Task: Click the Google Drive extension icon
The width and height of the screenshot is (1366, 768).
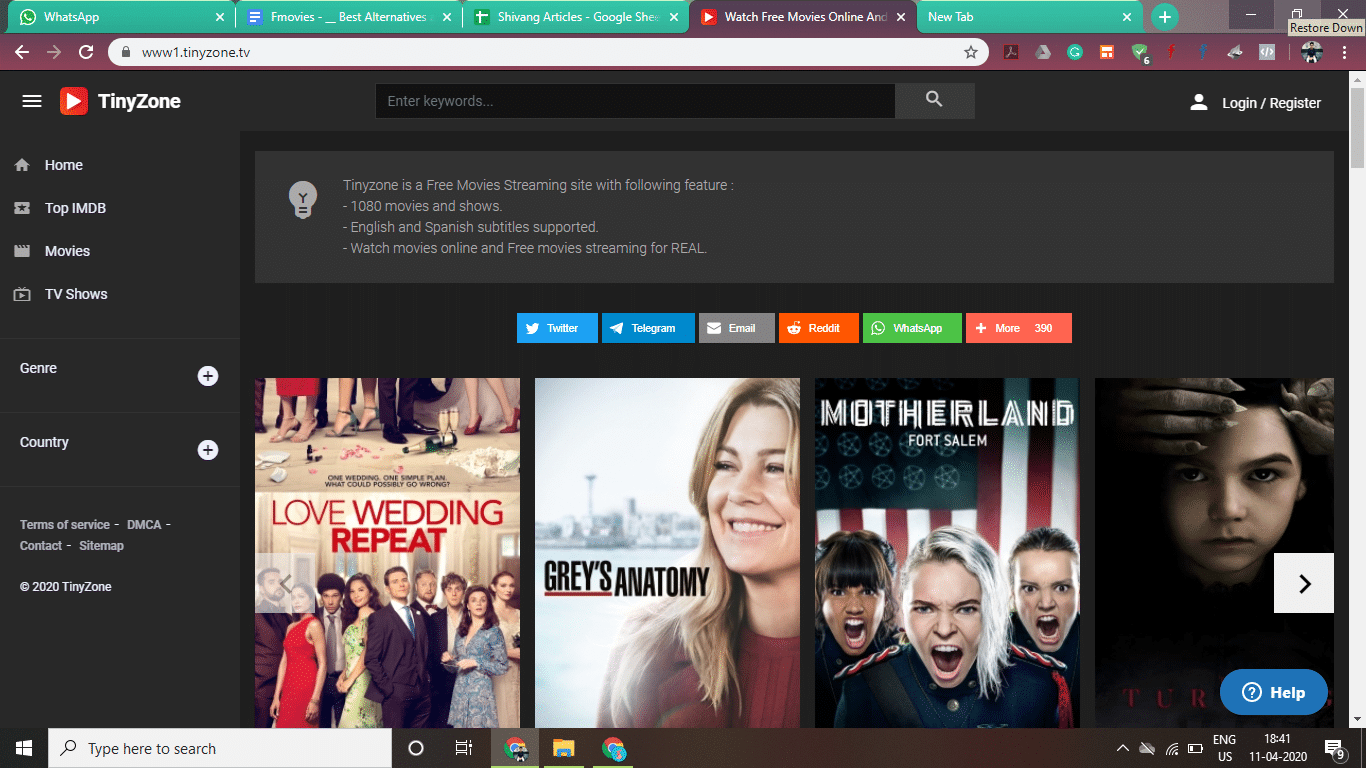Action: click(x=1043, y=52)
